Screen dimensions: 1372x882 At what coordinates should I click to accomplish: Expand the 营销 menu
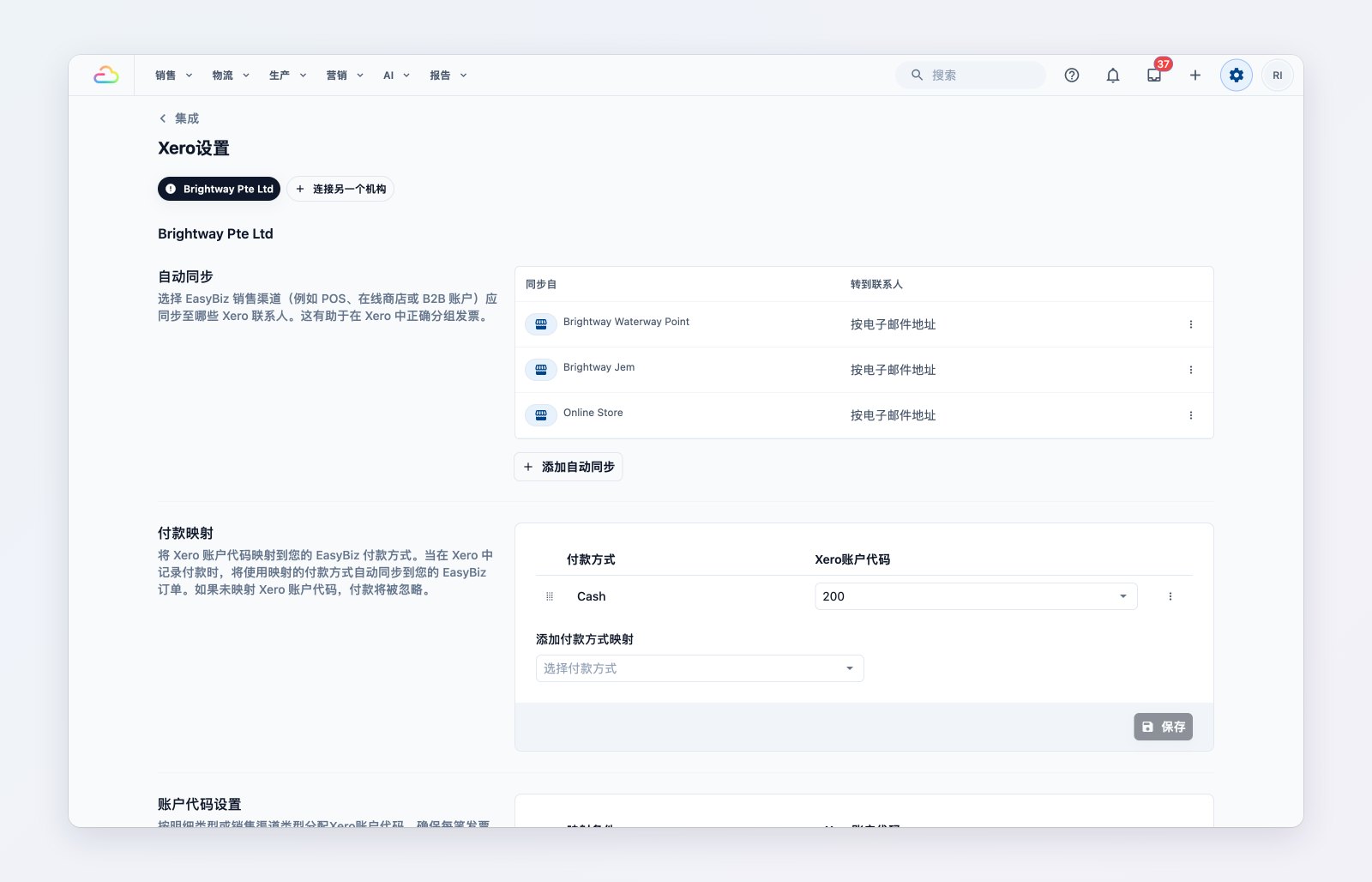pyautogui.click(x=345, y=76)
